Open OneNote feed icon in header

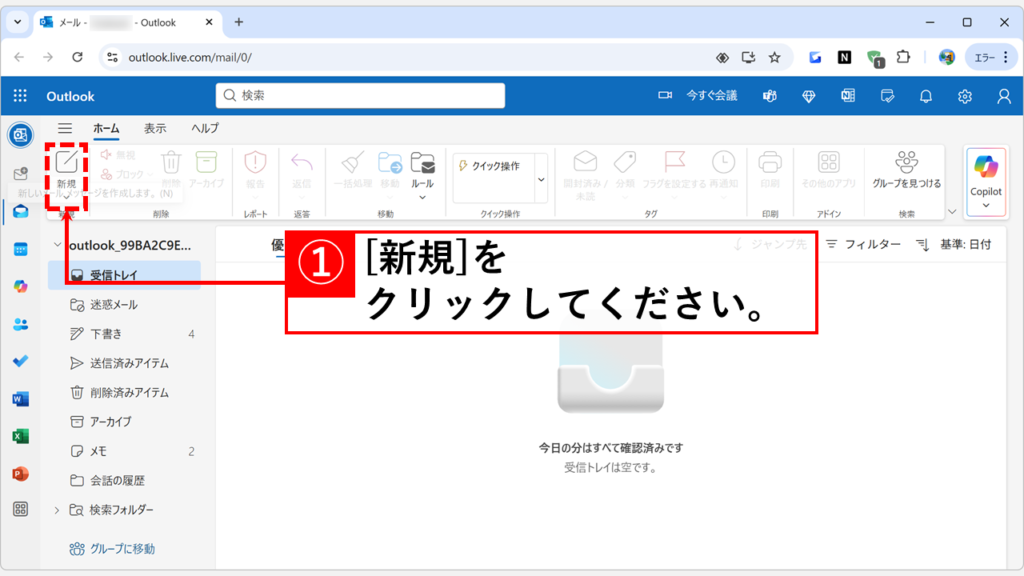[848, 96]
